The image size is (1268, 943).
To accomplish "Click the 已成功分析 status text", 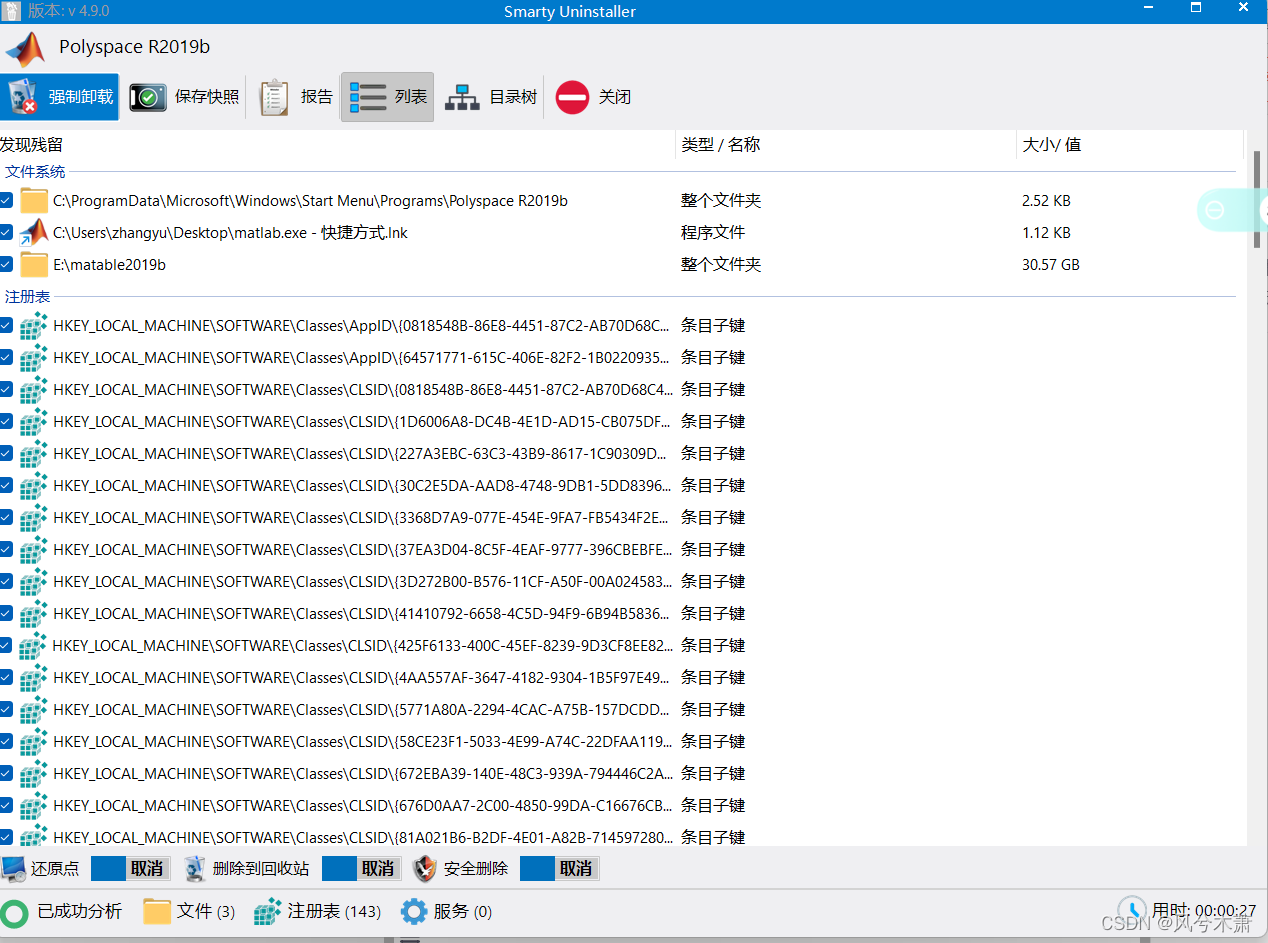I will [79, 912].
